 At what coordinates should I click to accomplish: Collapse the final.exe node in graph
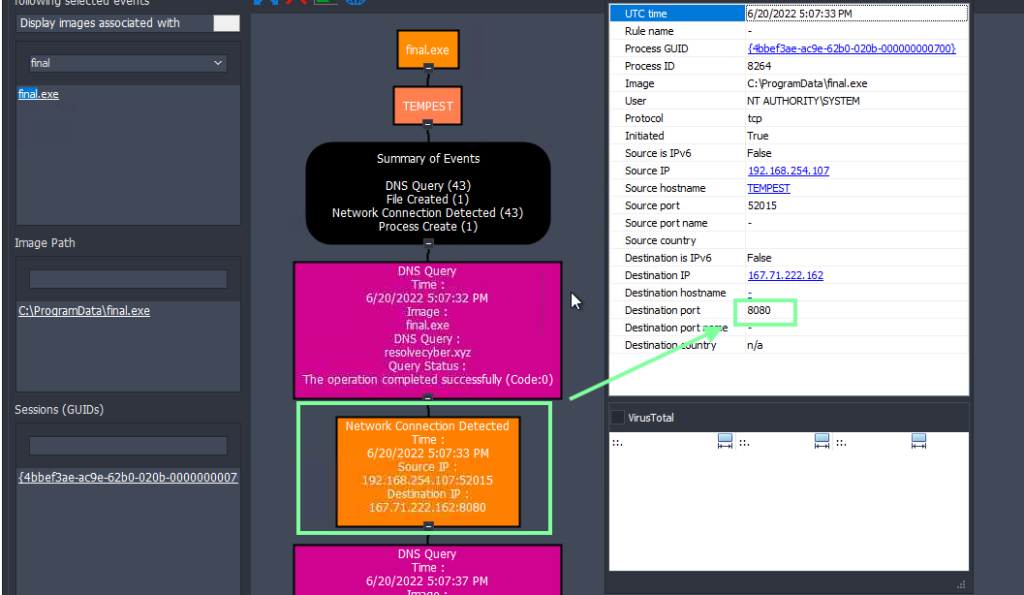(x=428, y=68)
